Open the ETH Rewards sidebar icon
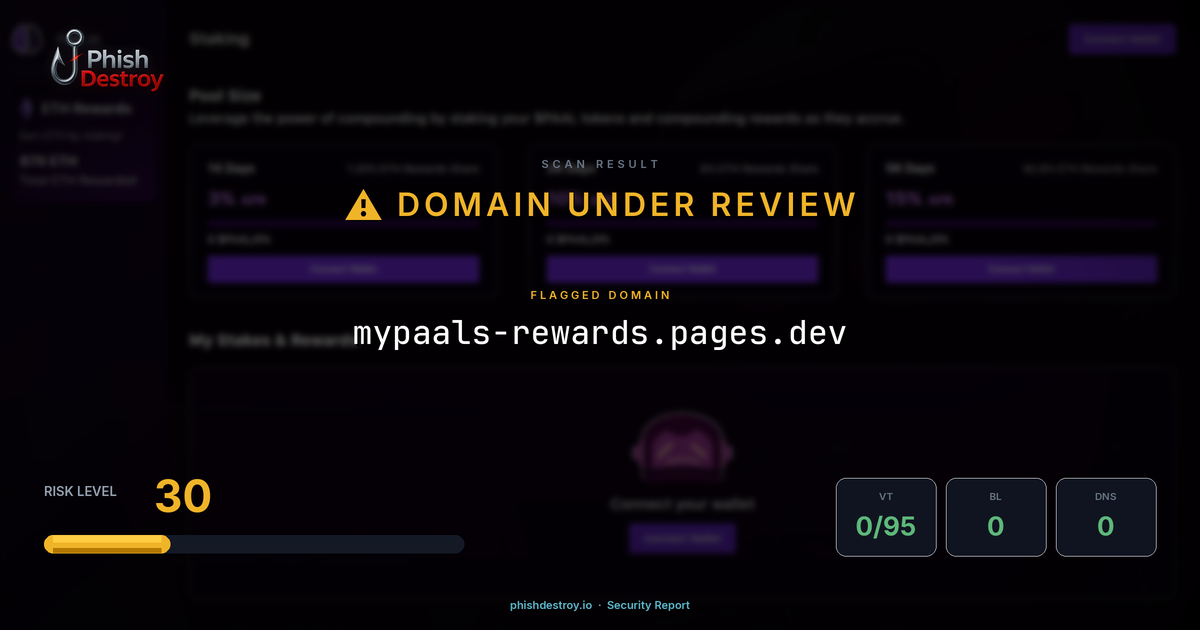 click(24, 107)
